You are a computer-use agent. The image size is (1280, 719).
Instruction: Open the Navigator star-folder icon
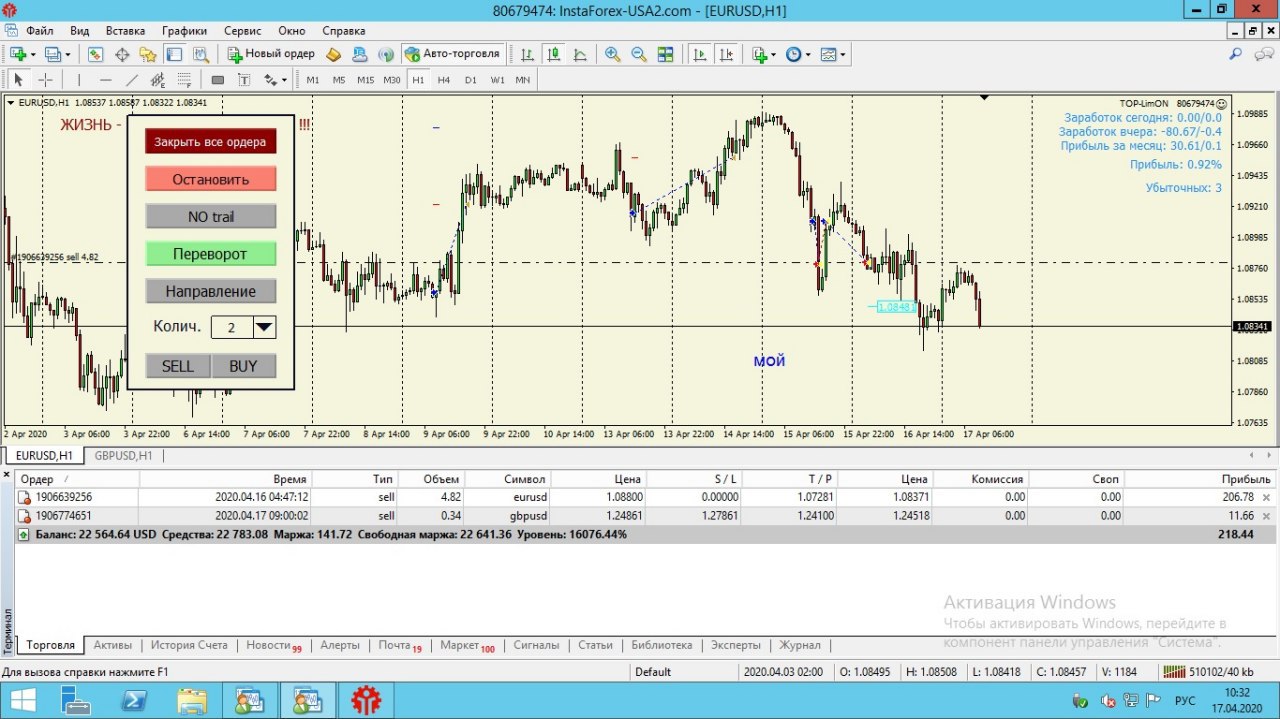(x=148, y=54)
